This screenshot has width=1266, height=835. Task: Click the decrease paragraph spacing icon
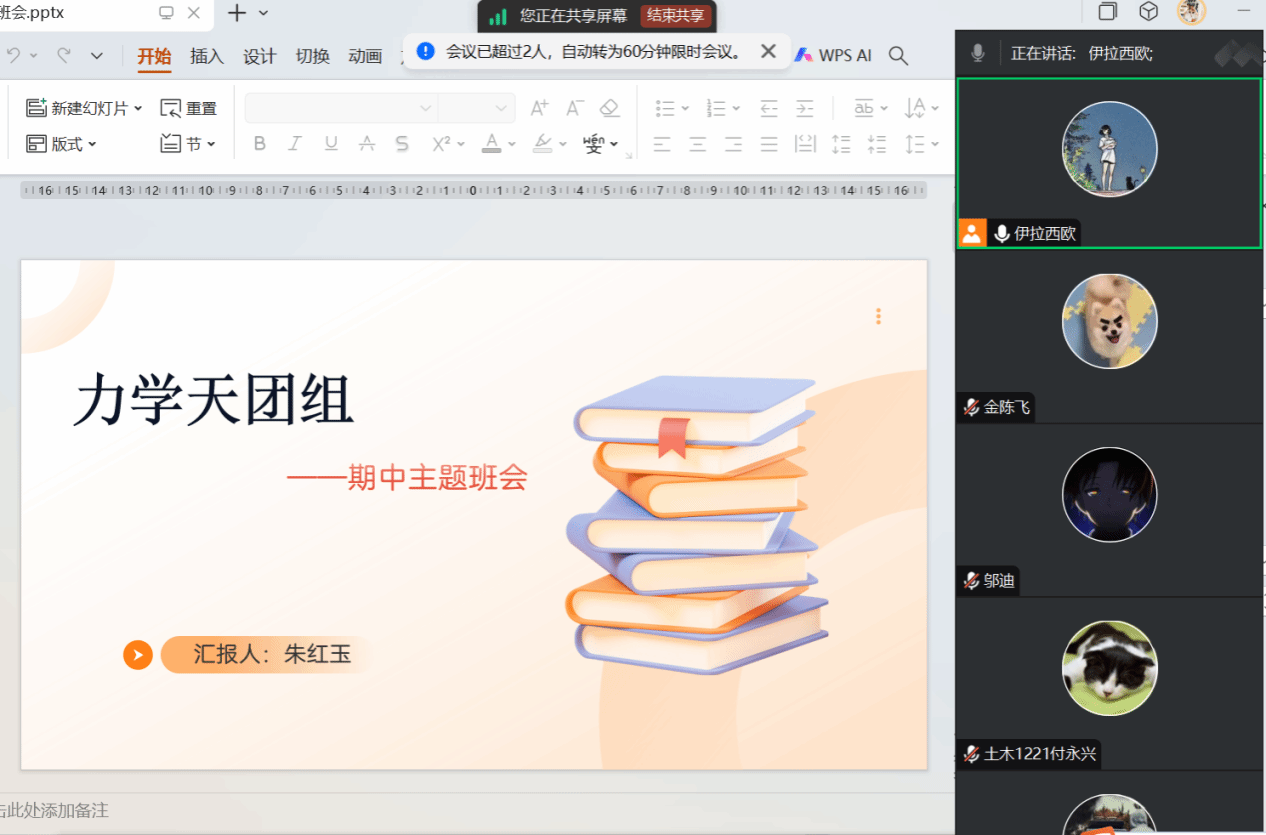click(x=877, y=144)
